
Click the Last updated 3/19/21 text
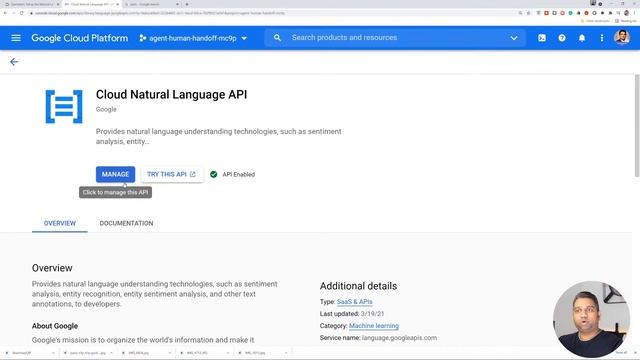352,314
